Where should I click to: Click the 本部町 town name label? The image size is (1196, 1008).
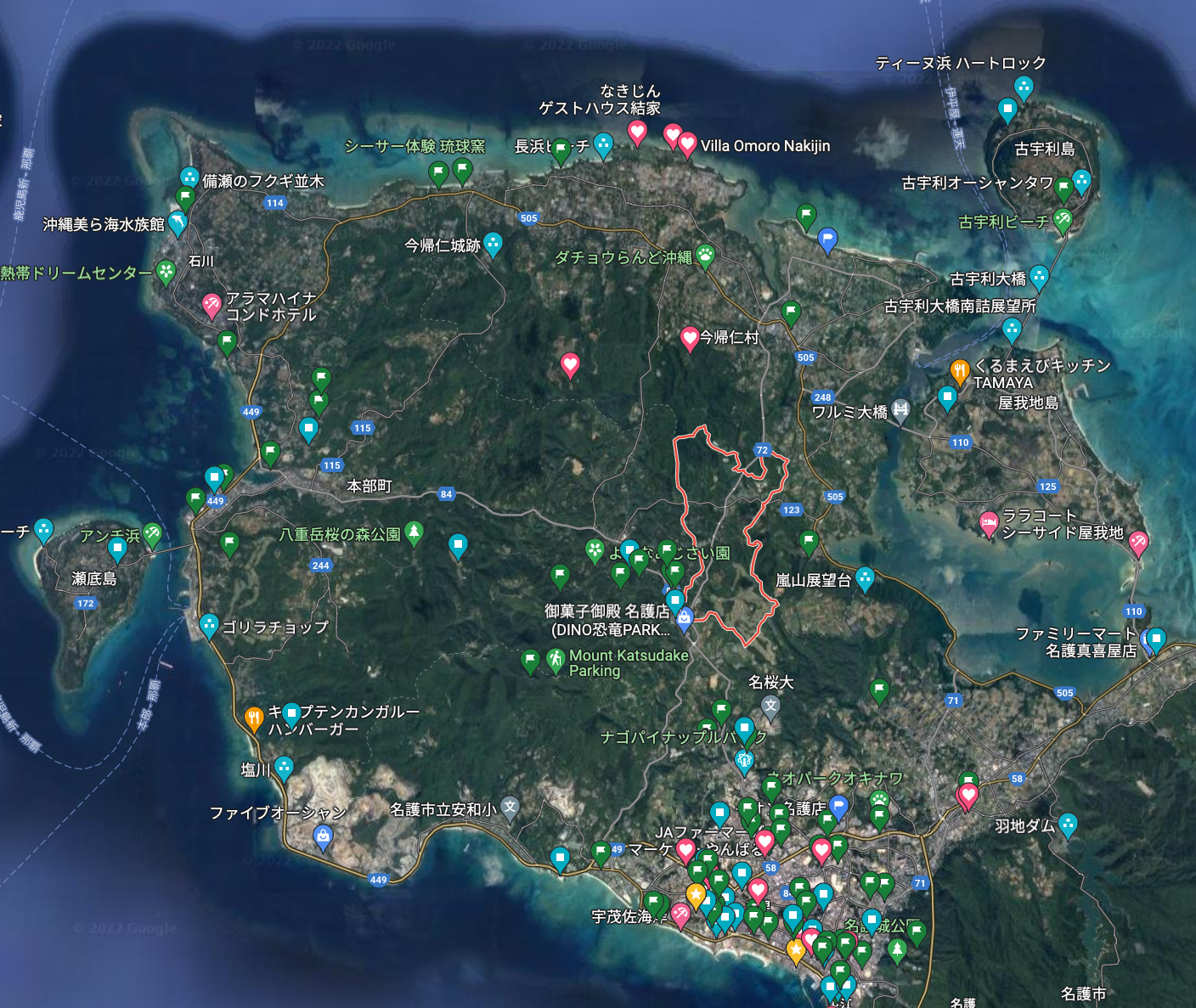[x=370, y=486]
